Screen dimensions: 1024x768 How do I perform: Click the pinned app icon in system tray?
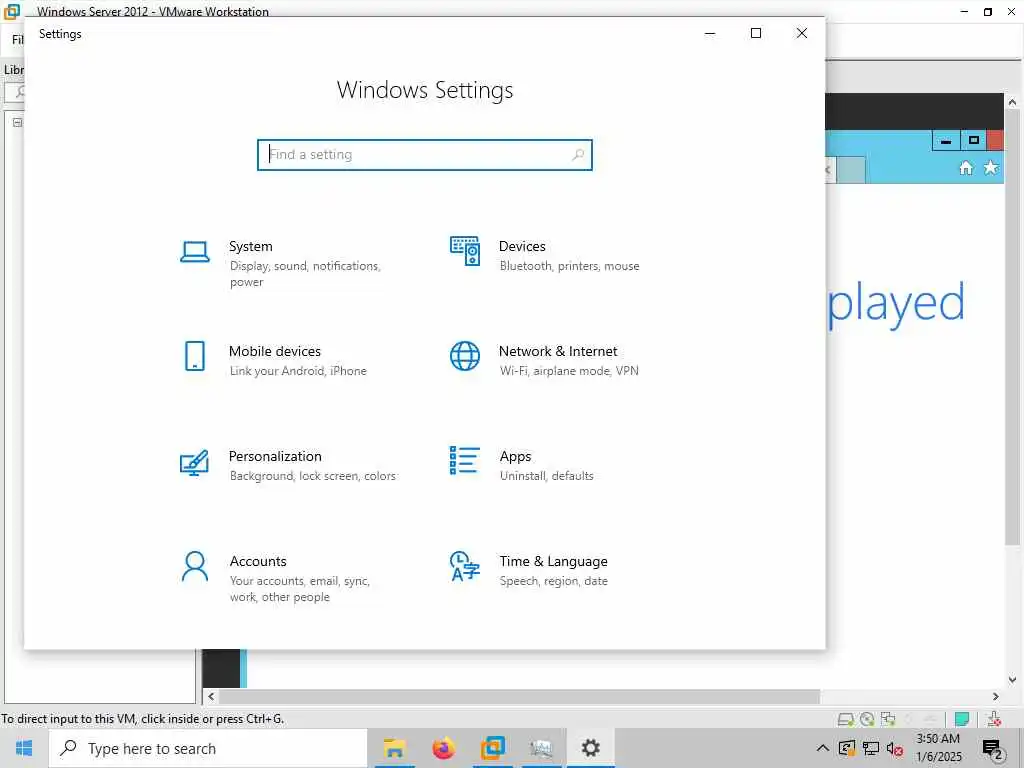(846, 749)
